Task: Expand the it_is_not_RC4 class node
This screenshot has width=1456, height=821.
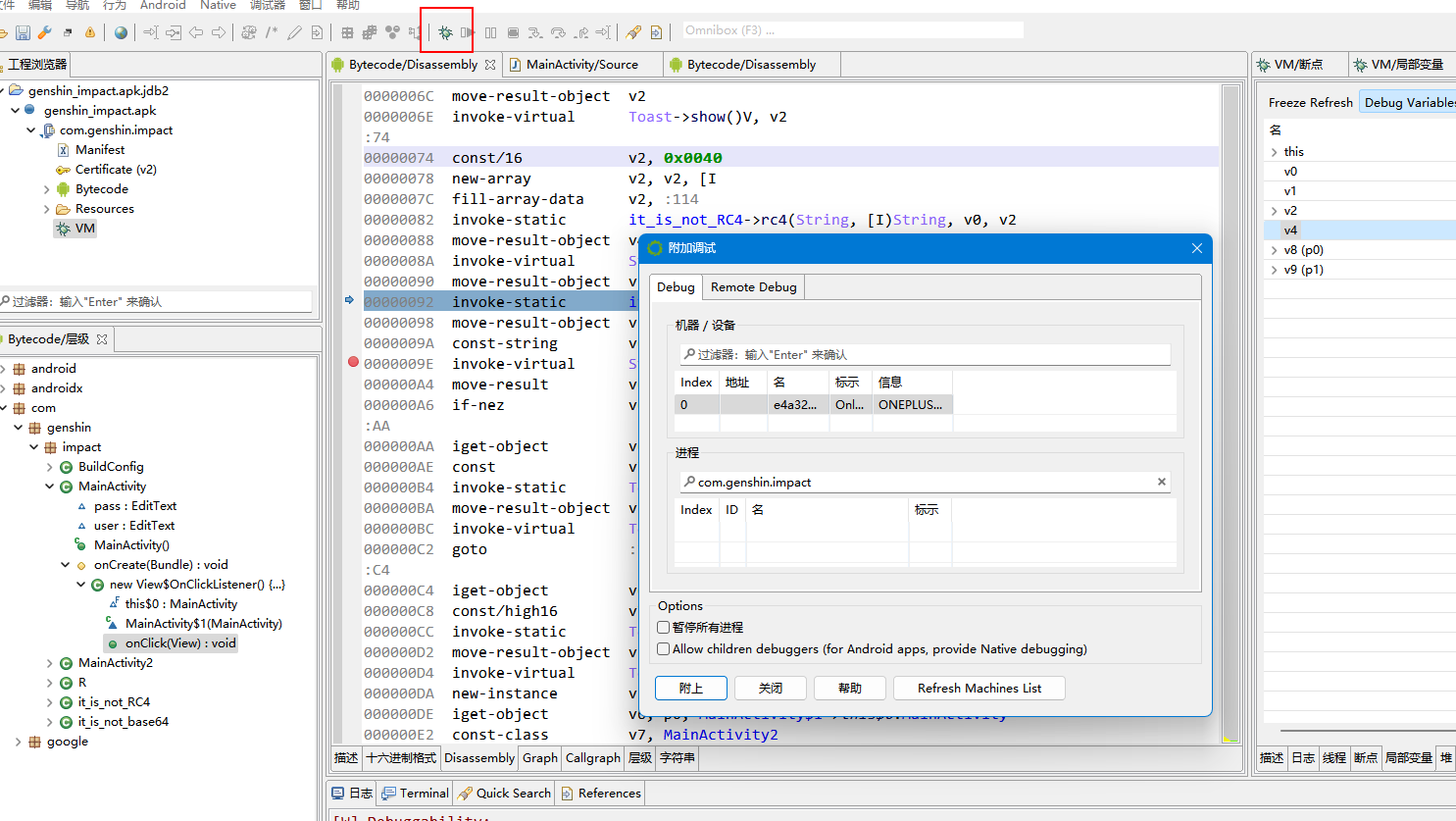Action: [x=50, y=702]
